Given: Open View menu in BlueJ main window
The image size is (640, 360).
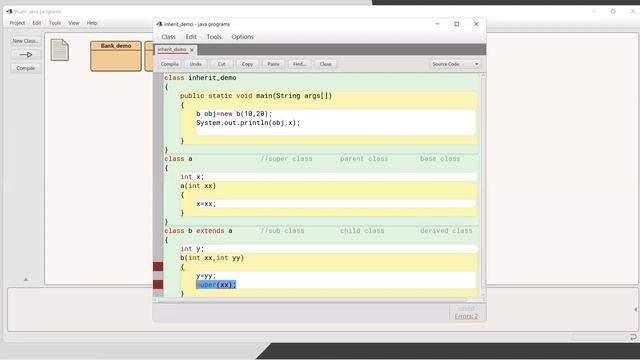Looking at the screenshot, I should click(x=73, y=23).
